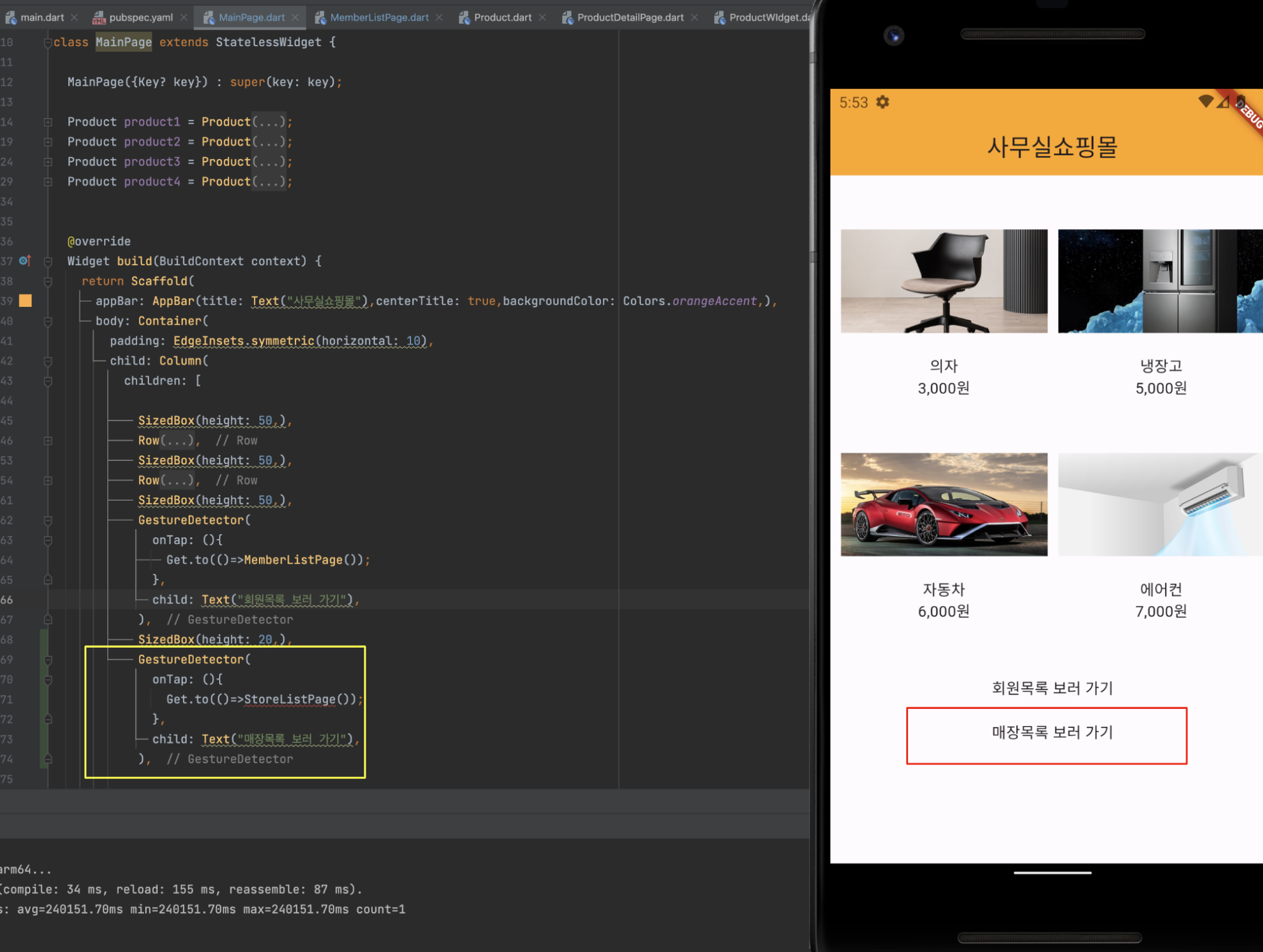Expand the second collapsed Row(...) fold
This screenshot has width=1263, height=952.
coord(48,480)
